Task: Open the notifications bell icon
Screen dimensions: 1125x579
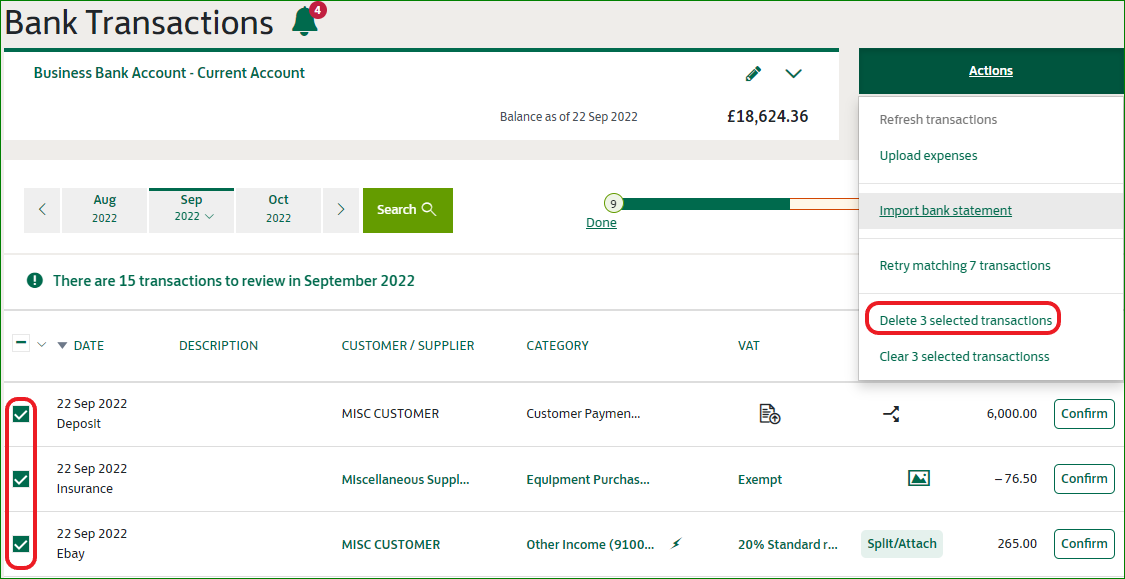Action: pos(305,21)
